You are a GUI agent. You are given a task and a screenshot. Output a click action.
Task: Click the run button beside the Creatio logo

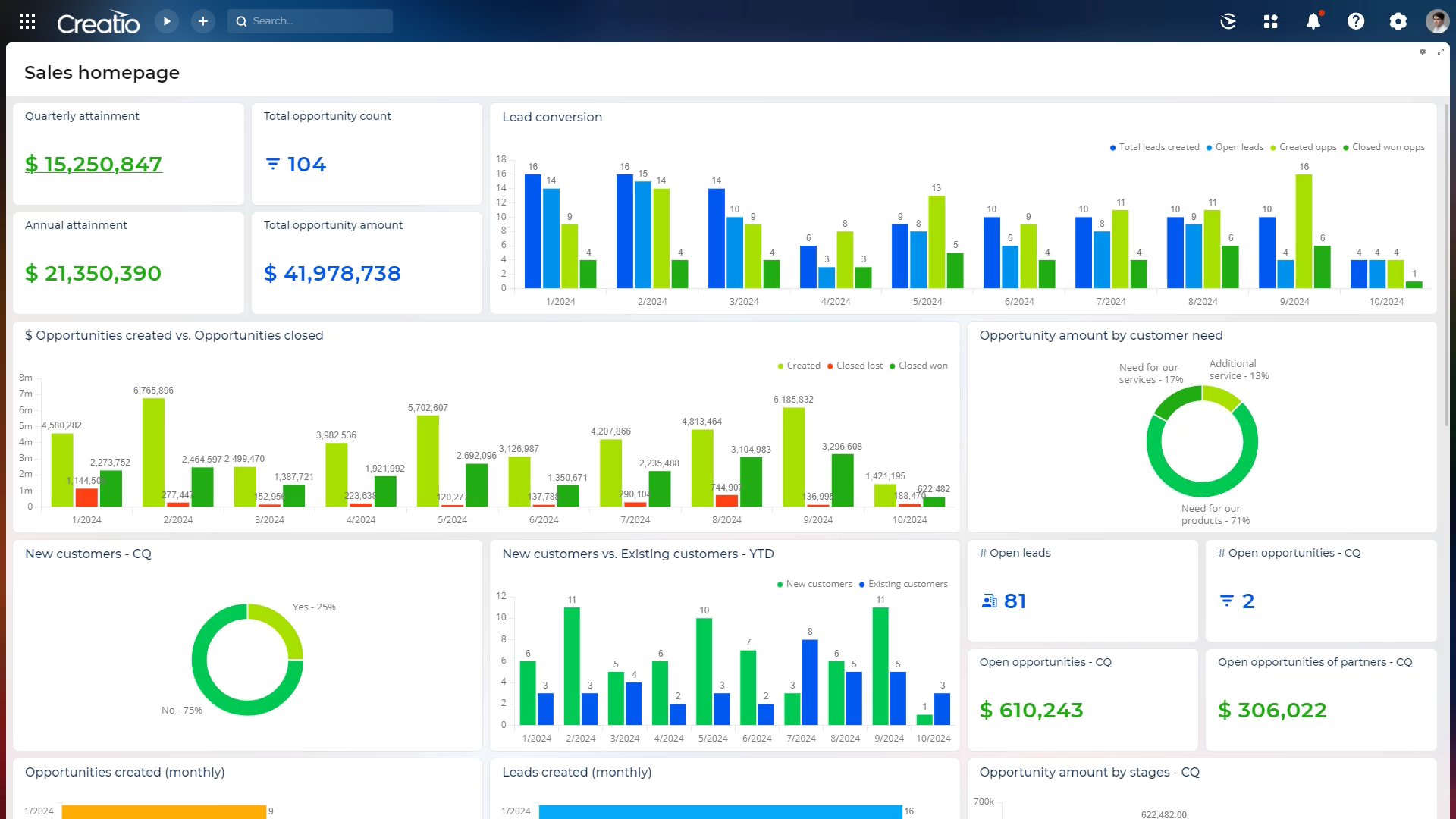167,21
